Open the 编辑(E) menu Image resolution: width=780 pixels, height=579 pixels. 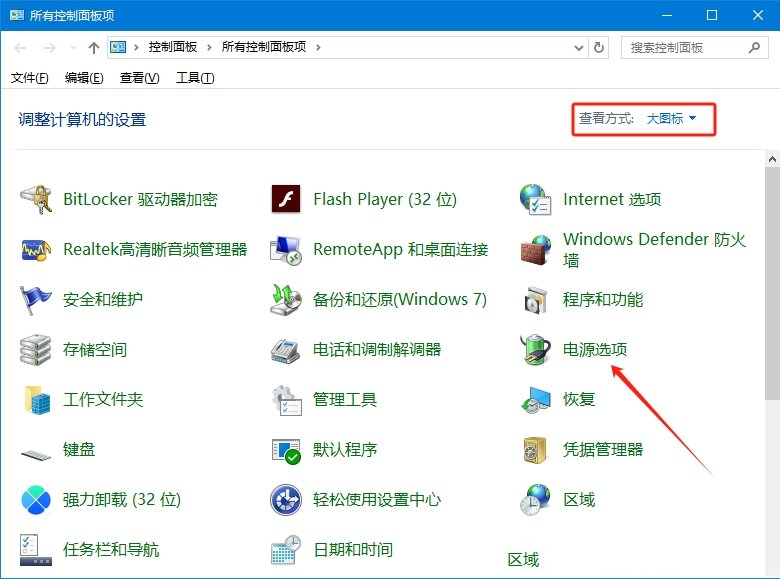point(84,78)
